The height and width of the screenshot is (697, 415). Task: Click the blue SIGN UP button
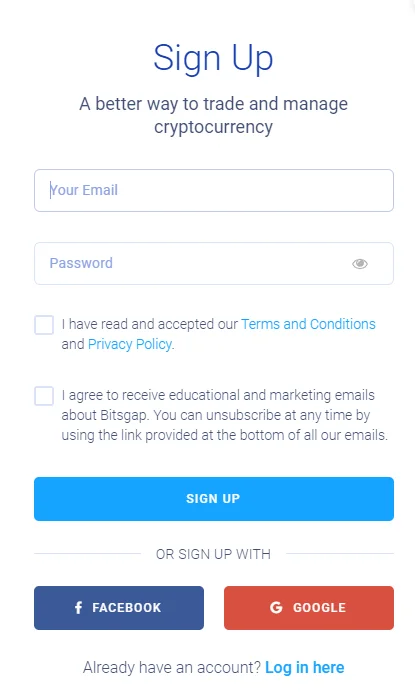(x=214, y=499)
